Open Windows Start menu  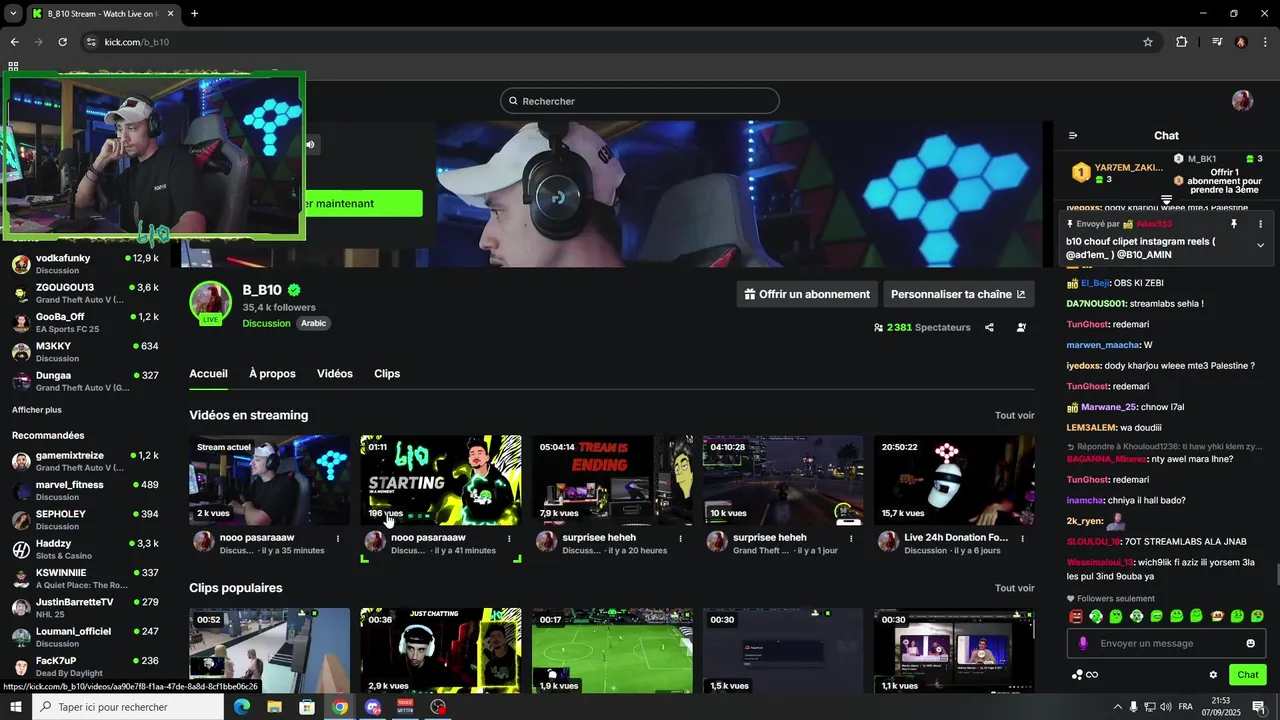point(15,707)
